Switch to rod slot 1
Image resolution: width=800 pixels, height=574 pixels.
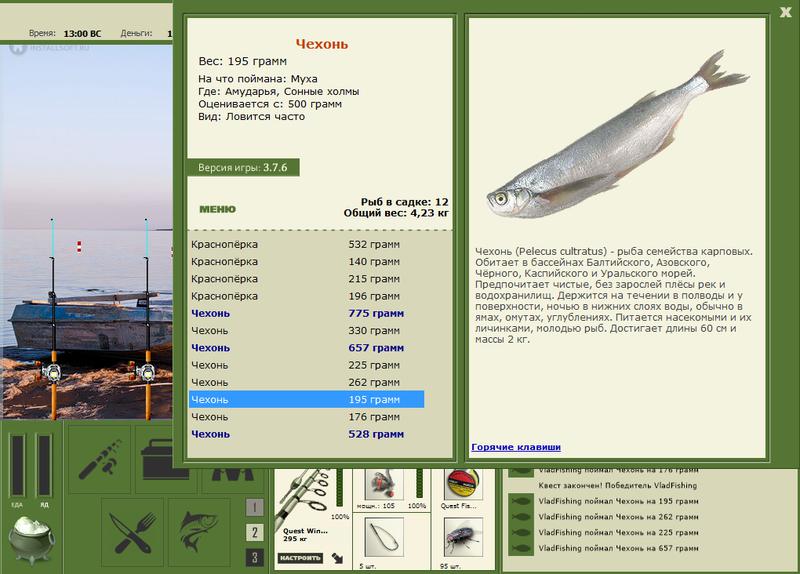click(255, 507)
